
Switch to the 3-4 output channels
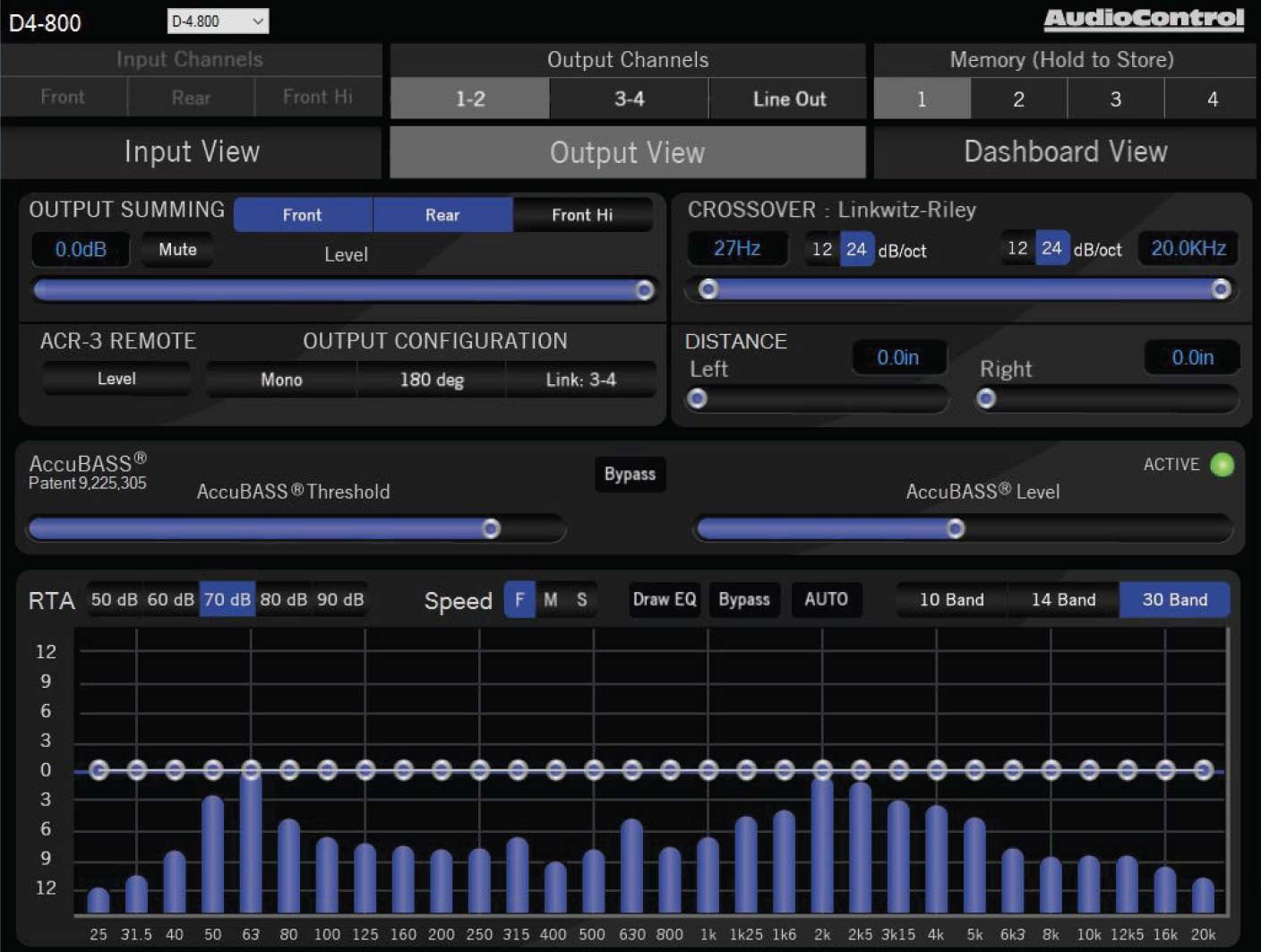tap(628, 99)
